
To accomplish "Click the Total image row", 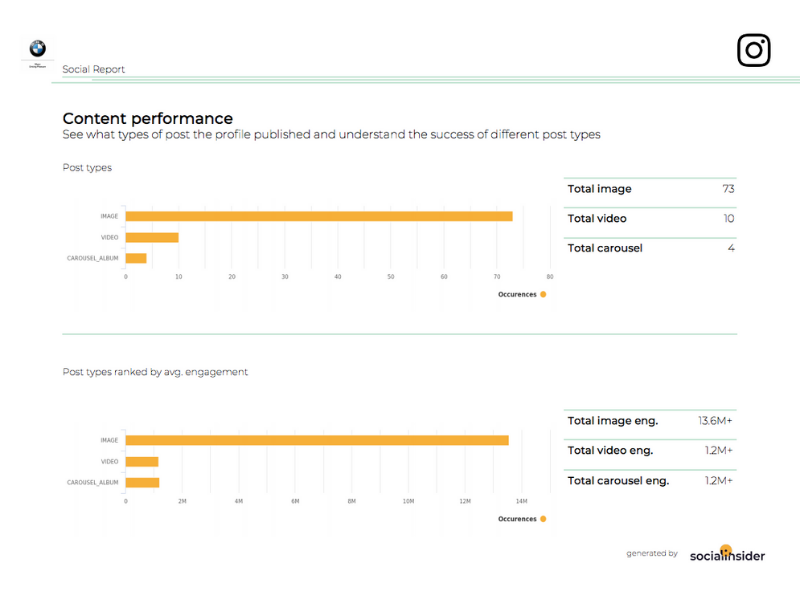I will 650,189.
